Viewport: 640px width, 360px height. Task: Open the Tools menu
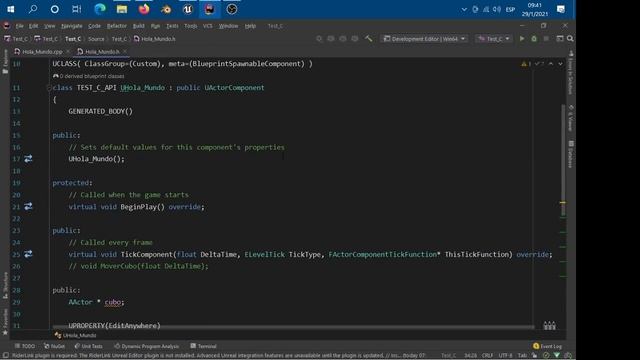click(190, 26)
